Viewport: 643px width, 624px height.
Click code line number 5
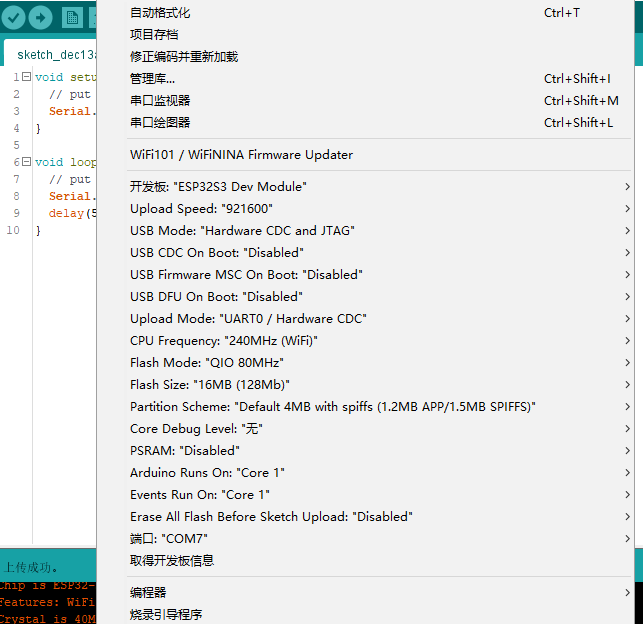pos(16,145)
